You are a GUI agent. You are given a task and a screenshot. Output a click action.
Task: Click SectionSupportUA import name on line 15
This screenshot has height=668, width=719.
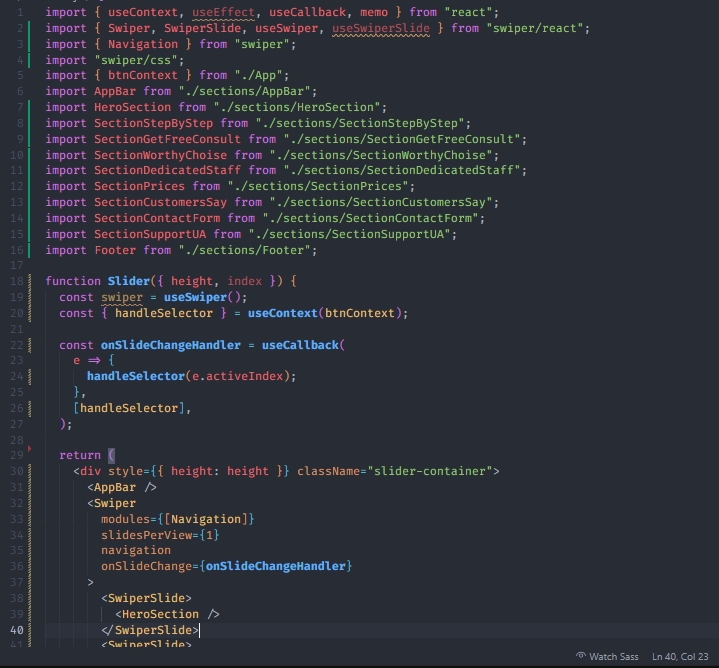point(150,234)
